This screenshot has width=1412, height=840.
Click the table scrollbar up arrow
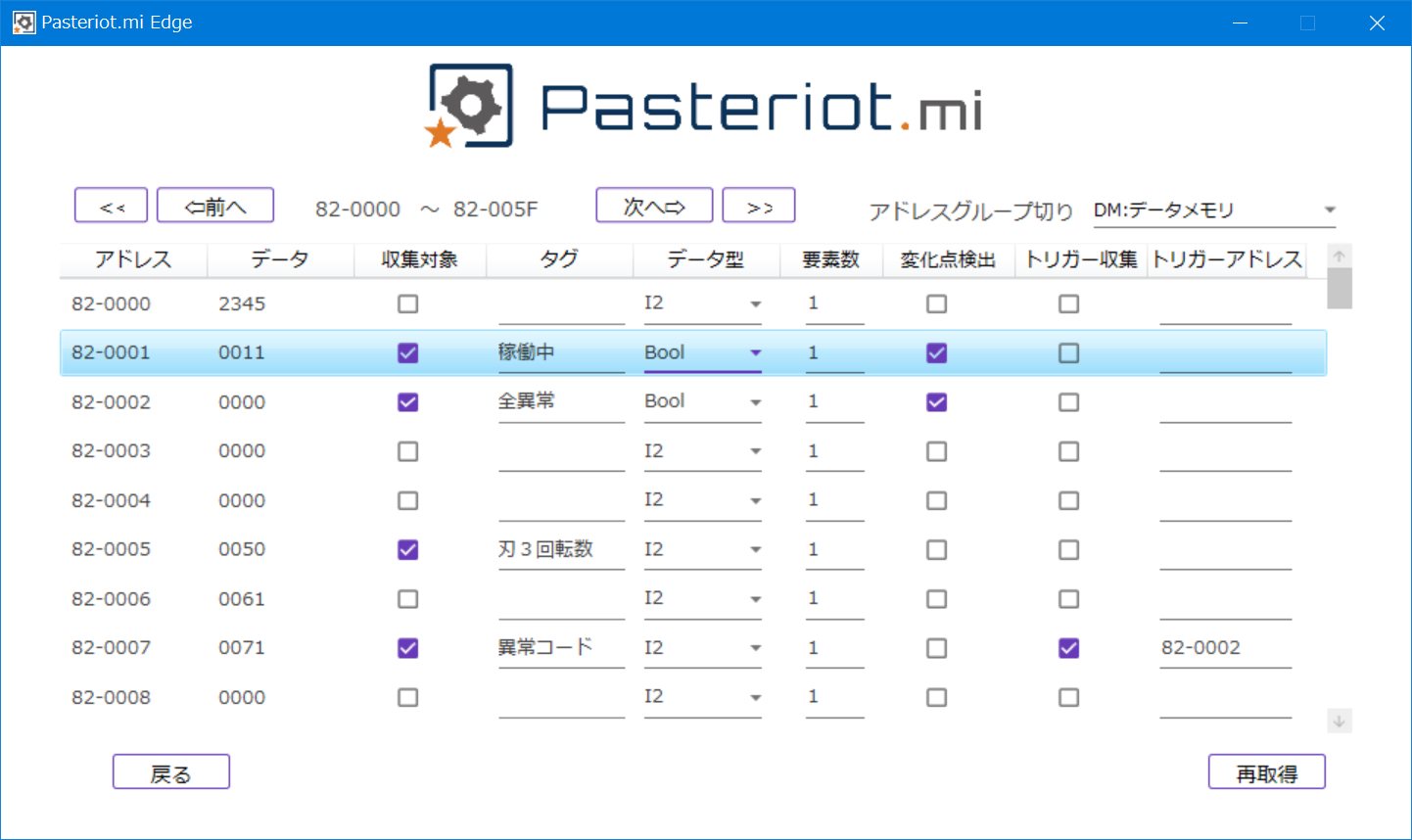tap(1340, 256)
